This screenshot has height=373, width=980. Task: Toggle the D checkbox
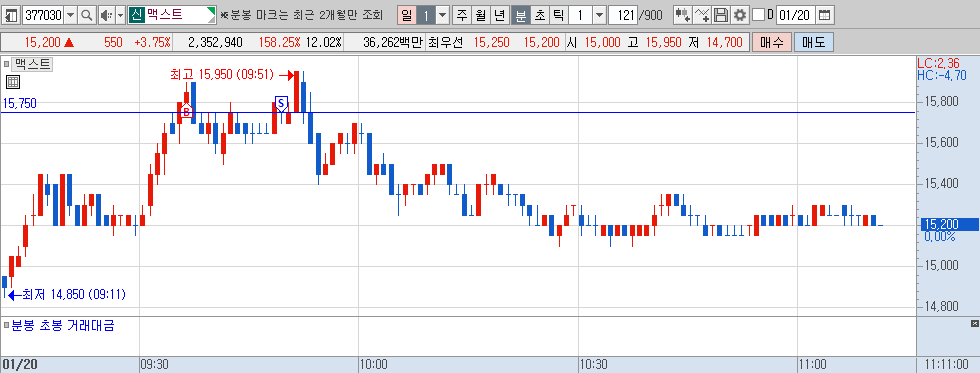pyautogui.click(x=758, y=14)
